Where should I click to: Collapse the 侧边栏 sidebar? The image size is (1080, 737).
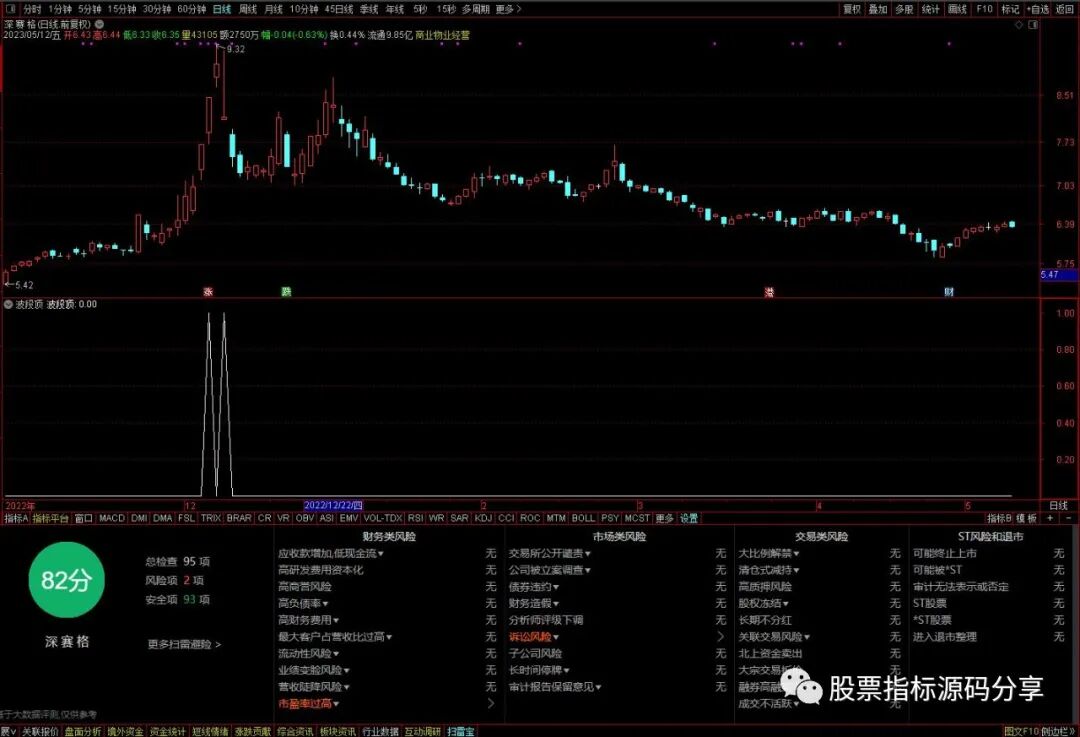pos(1059,731)
